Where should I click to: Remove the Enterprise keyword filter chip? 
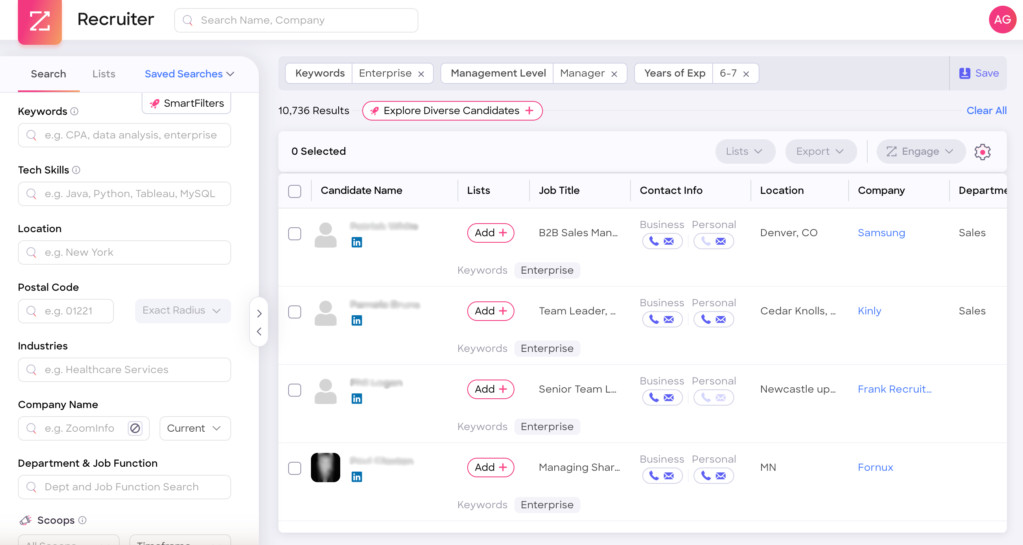(421, 74)
